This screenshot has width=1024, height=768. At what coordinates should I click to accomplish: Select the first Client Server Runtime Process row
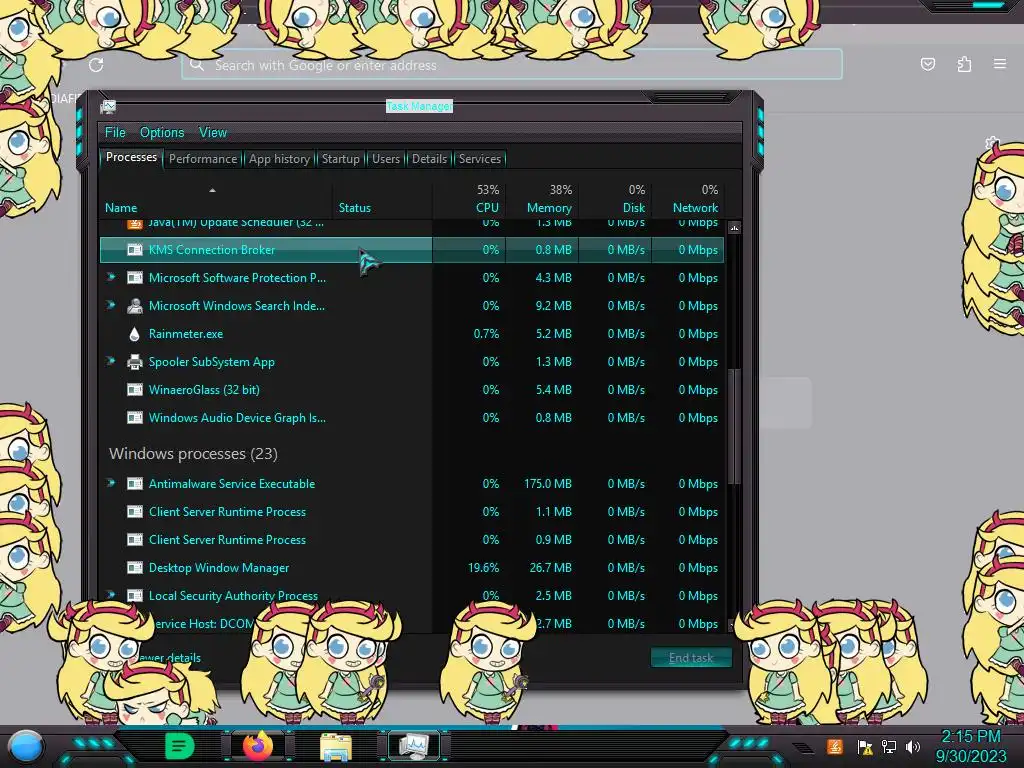pos(412,512)
